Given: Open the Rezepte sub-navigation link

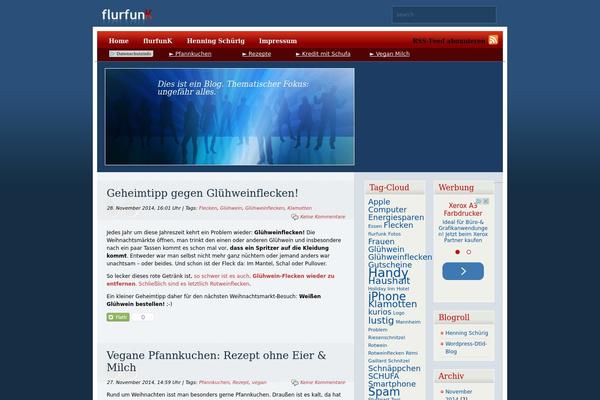Looking at the screenshot, I should (257, 54).
